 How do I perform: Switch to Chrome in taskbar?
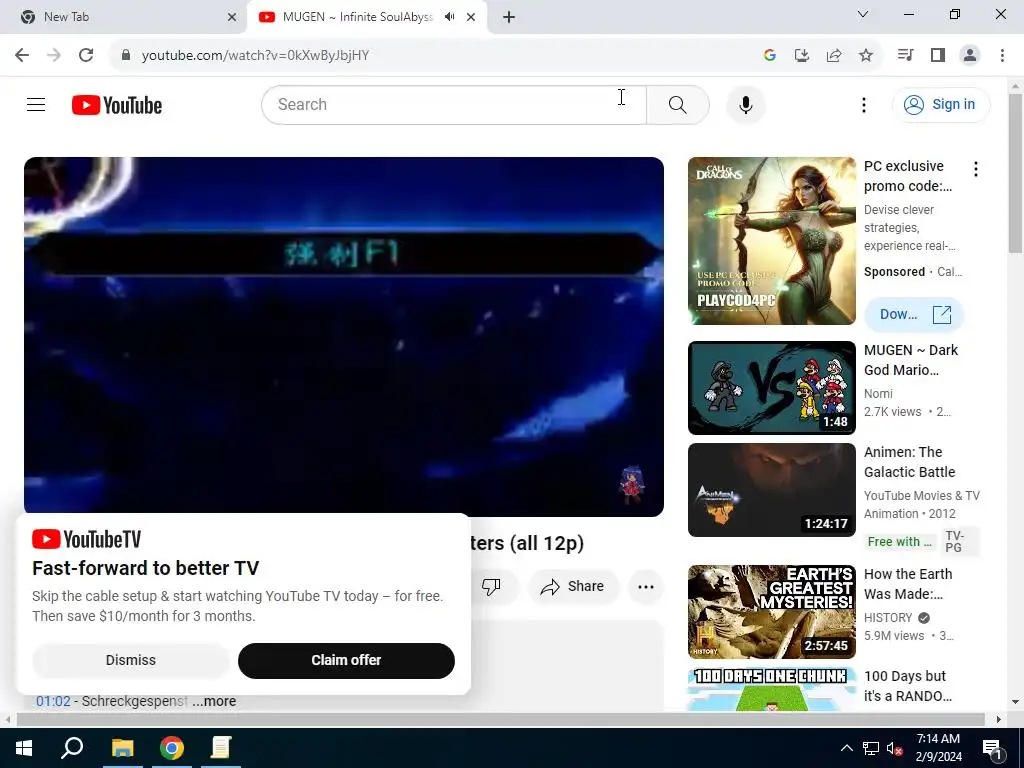click(172, 748)
